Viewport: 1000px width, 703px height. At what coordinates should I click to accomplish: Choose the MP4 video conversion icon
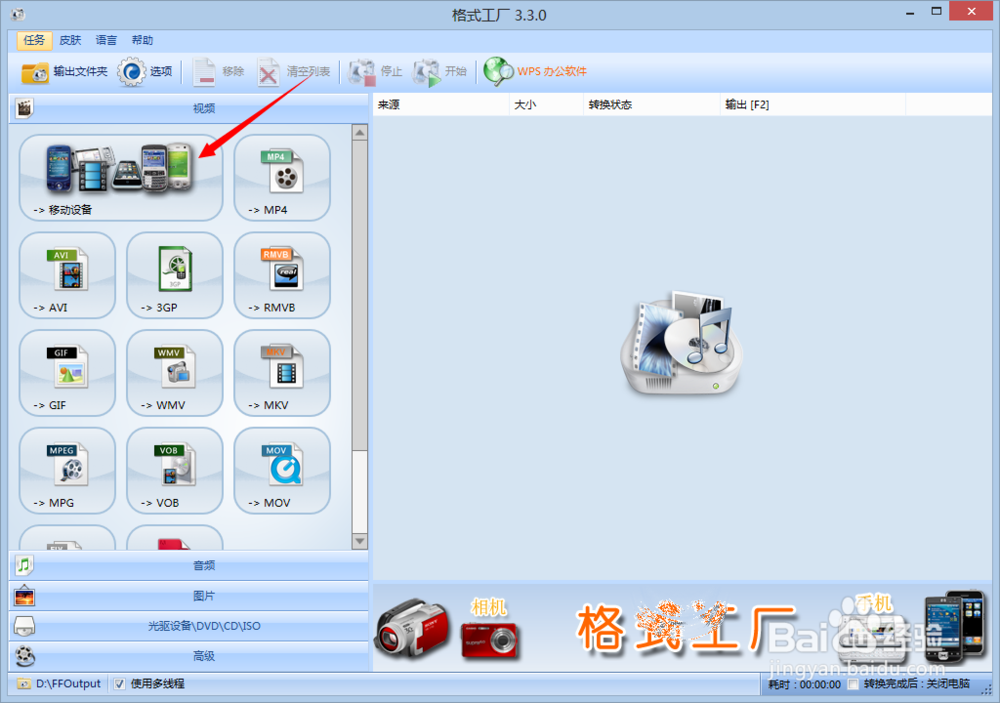pos(282,178)
